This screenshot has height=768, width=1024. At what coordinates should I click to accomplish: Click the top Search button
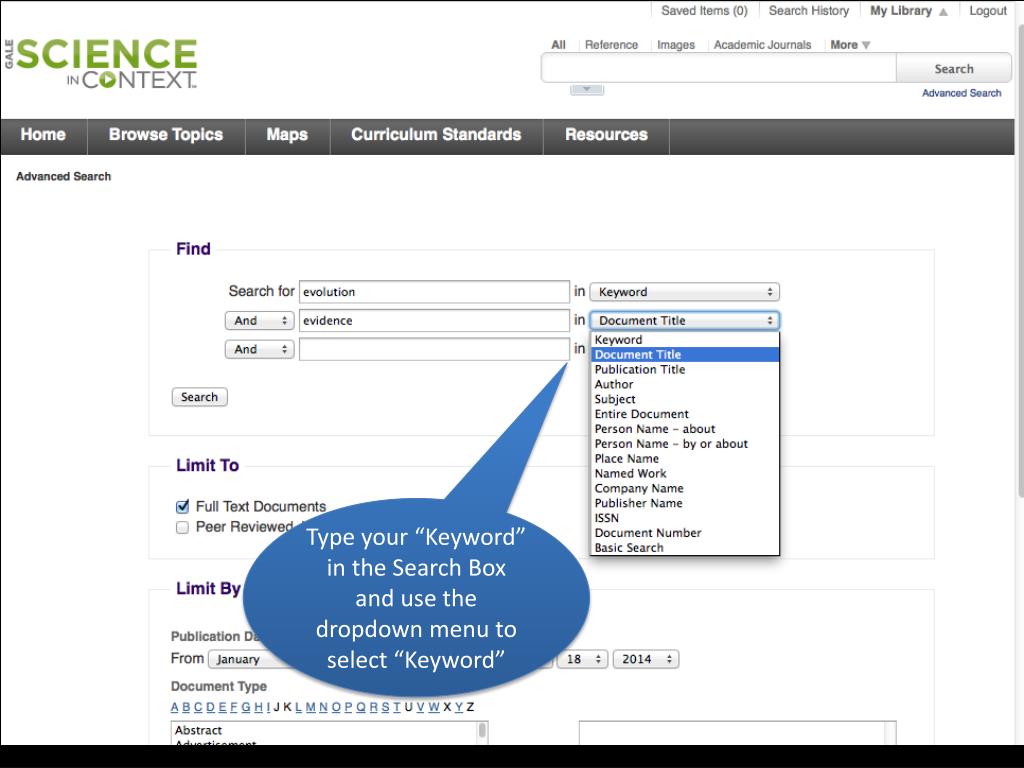(953, 69)
